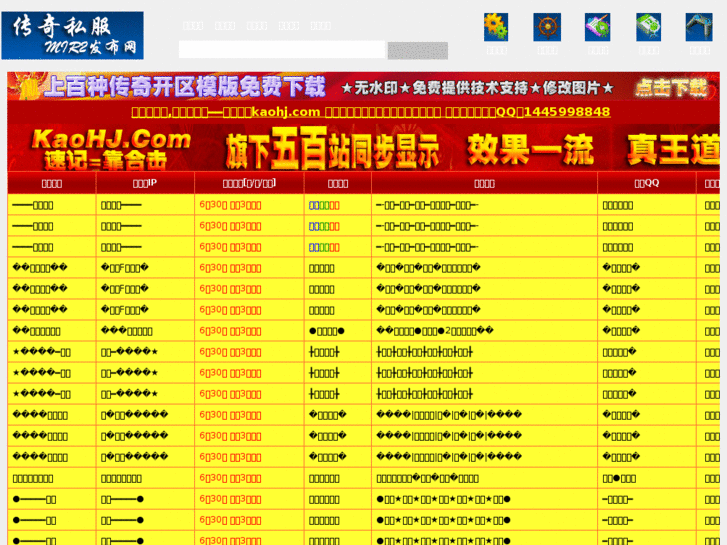Click the ship wheel icon in the header
This screenshot has height=545, width=727.
tap(547, 27)
